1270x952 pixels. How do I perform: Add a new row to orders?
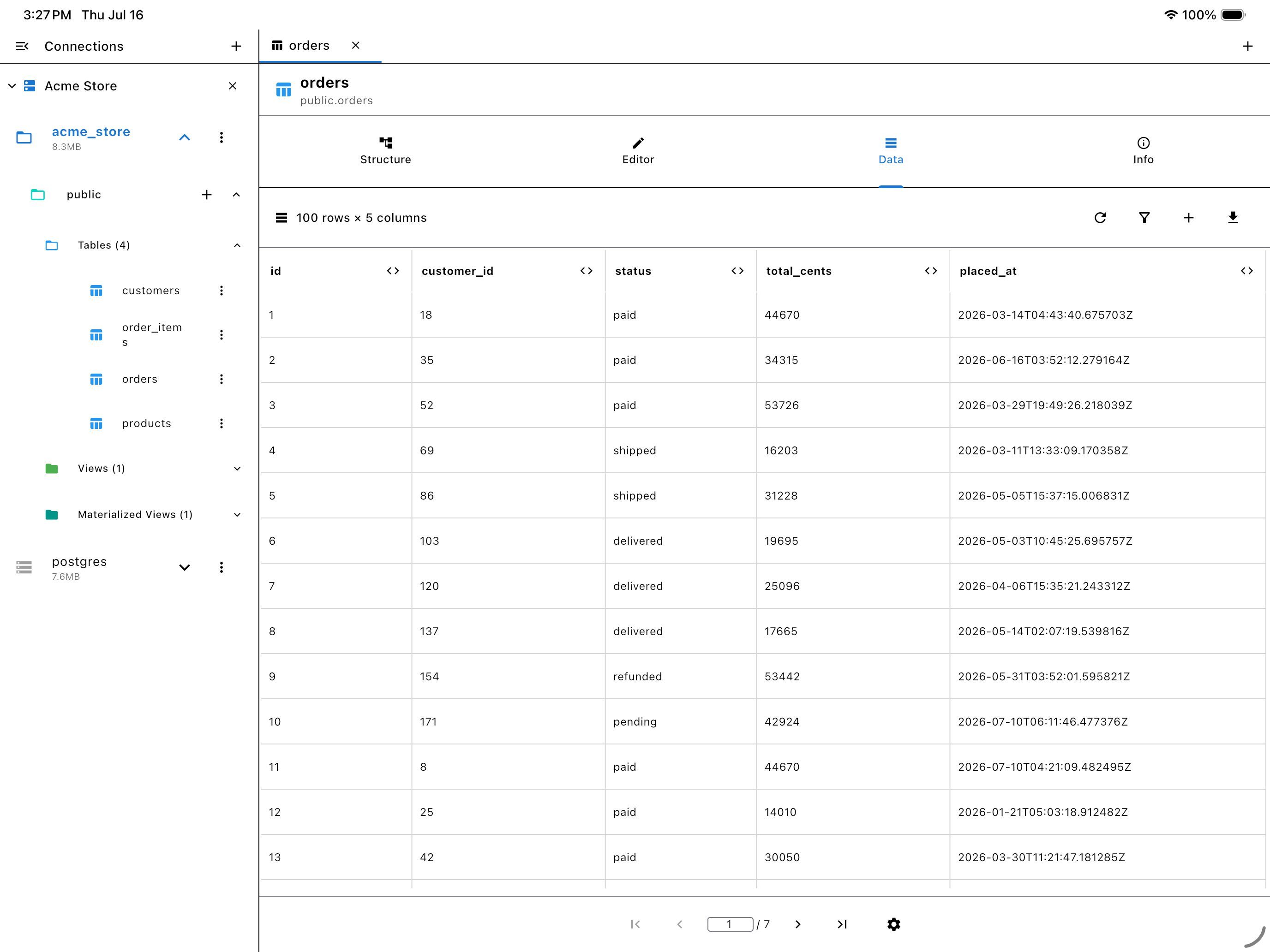pos(1188,218)
